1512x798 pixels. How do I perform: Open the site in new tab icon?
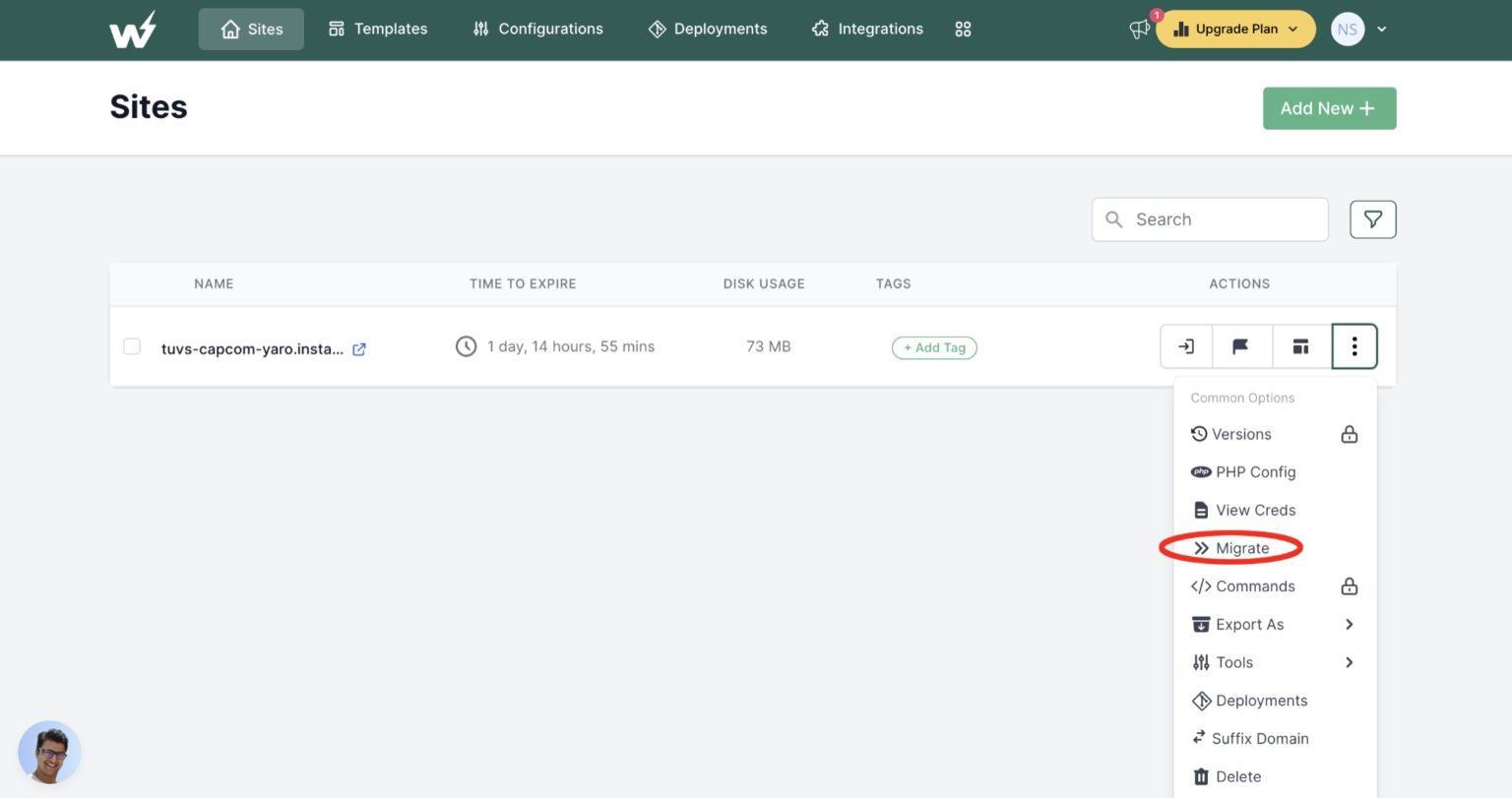(x=358, y=348)
